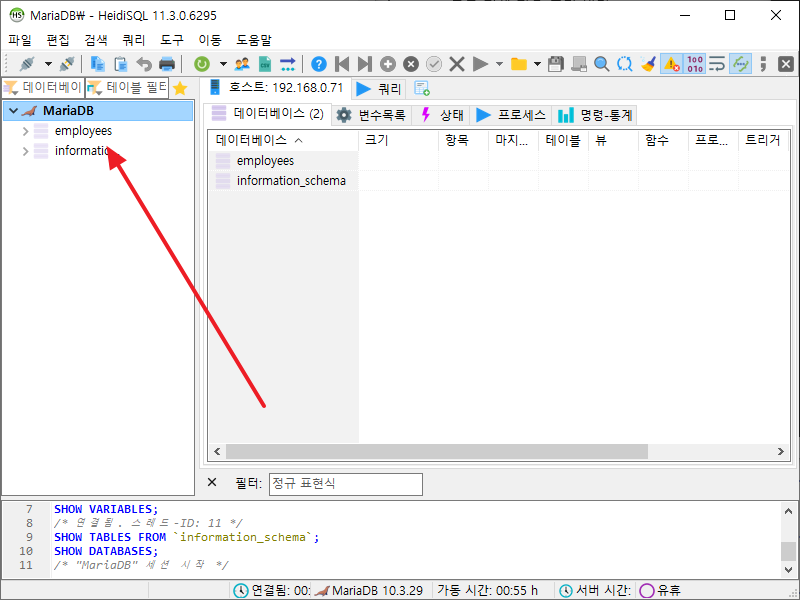Click the Load SQL file folder icon
The width and height of the screenshot is (800, 600).
point(519,64)
